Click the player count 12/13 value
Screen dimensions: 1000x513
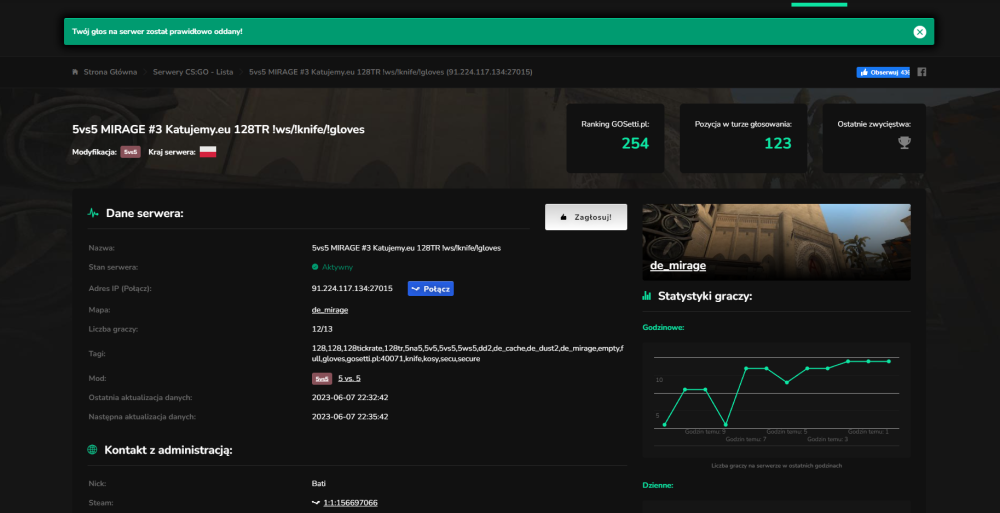(x=322, y=329)
